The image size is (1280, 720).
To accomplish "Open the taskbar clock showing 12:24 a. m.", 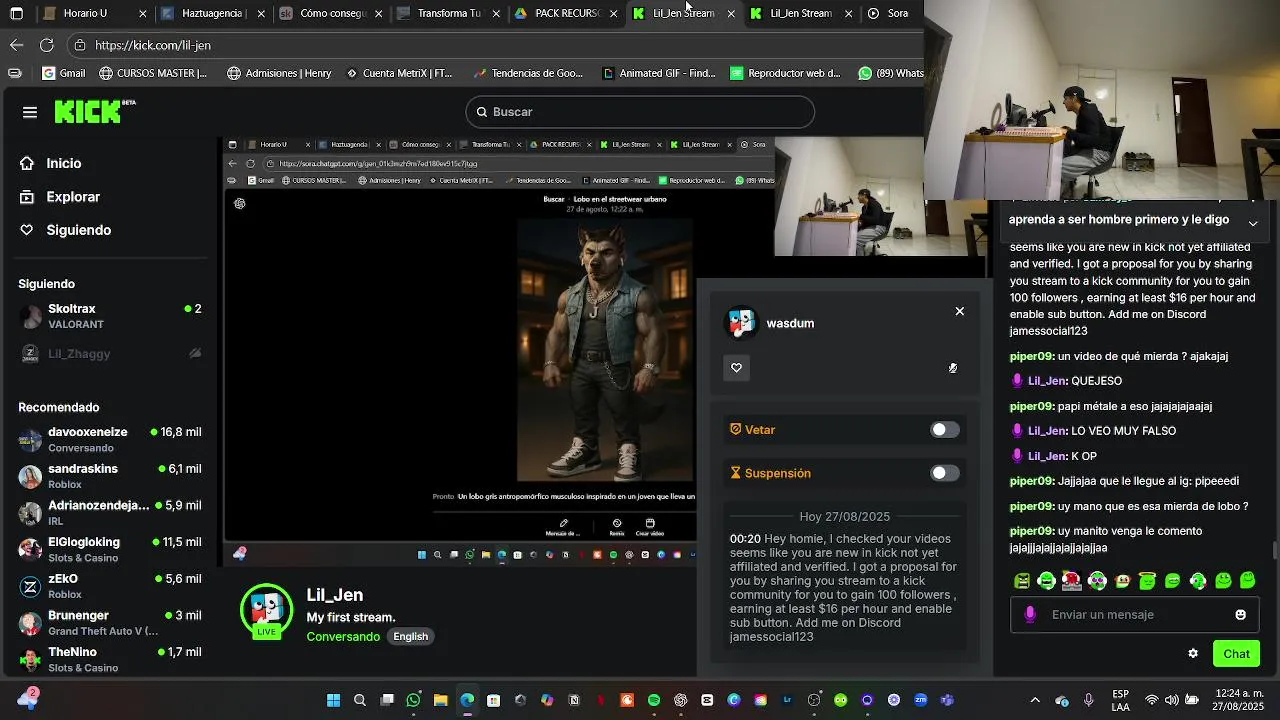I will (x=1238, y=700).
